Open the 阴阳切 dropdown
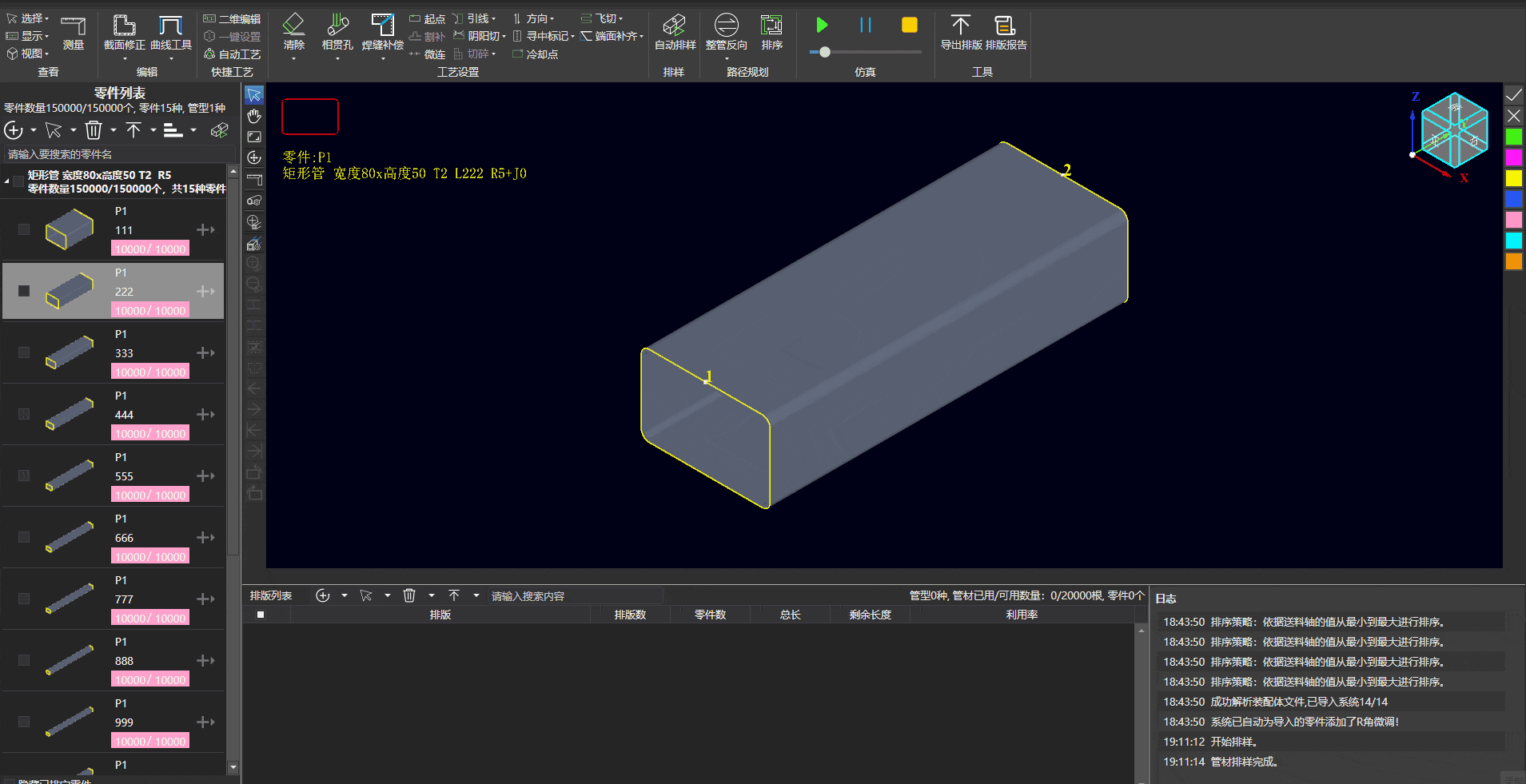The image size is (1526, 784). [480, 36]
